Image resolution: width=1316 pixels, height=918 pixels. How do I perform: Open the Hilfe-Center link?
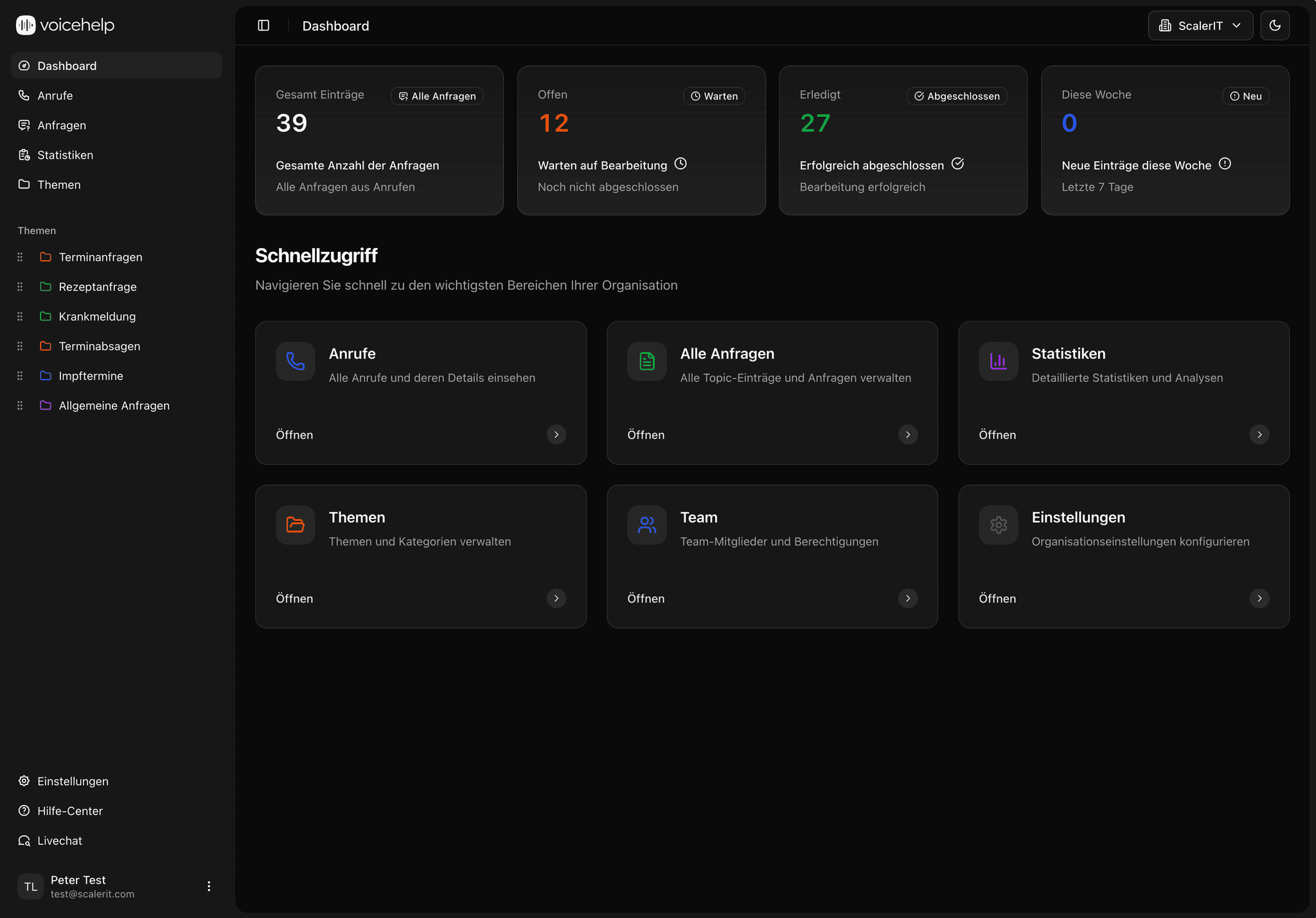click(116, 811)
